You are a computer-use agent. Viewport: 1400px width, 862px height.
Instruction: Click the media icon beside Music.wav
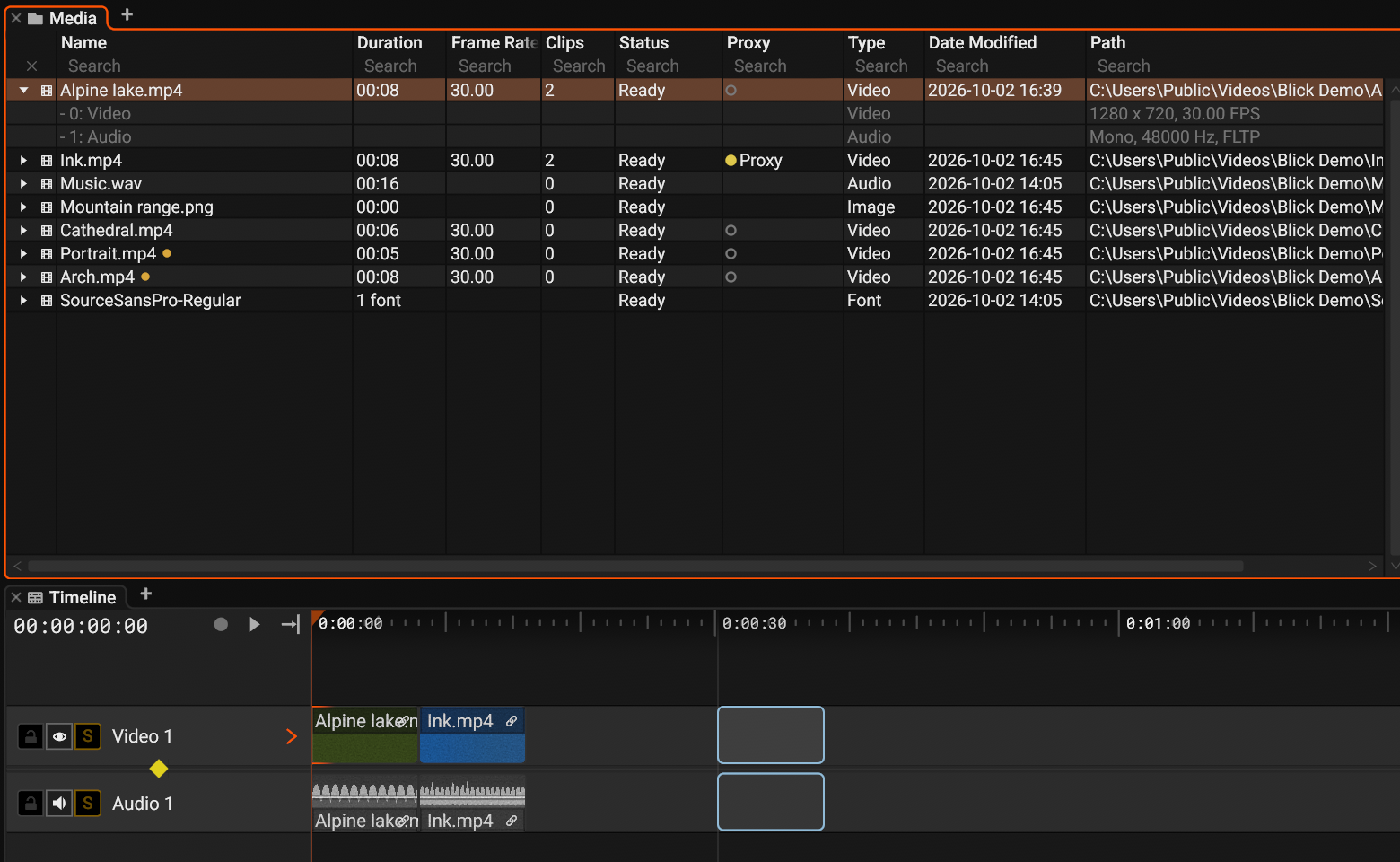tap(47, 184)
